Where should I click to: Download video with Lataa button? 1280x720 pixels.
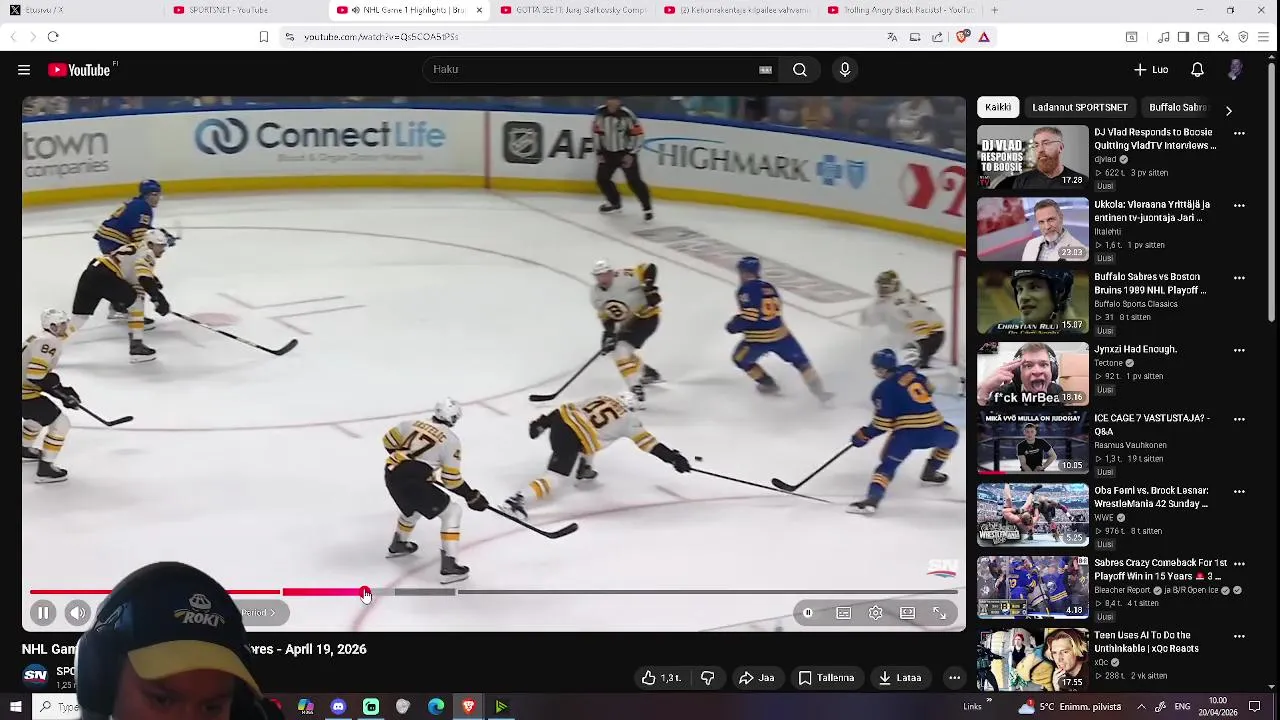(900, 678)
